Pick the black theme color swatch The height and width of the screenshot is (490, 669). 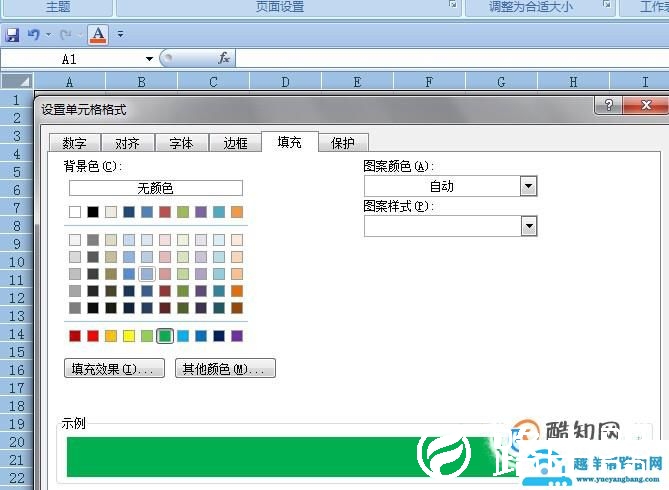tap(93, 212)
